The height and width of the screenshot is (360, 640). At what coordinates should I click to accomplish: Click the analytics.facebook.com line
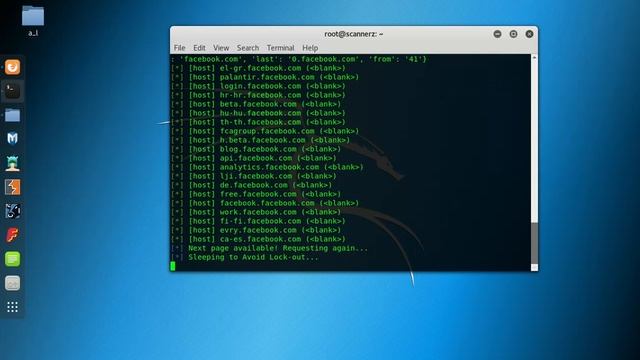point(267,167)
